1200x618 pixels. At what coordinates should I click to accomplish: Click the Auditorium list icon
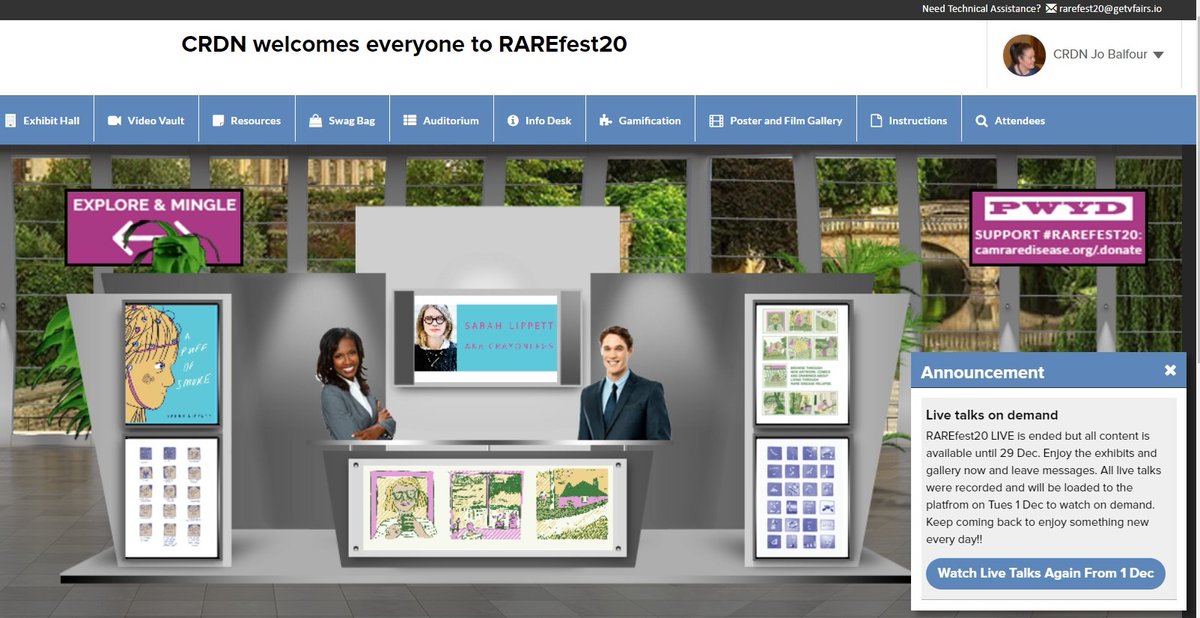[x=410, y=120]
